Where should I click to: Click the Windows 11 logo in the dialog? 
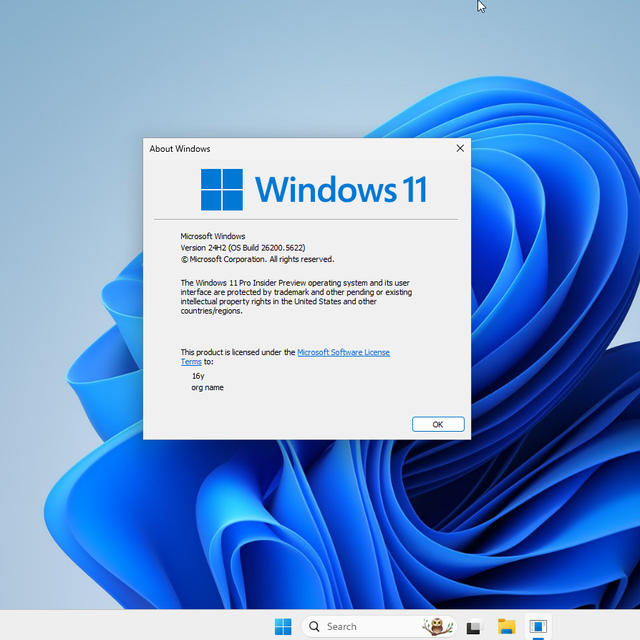tap(222, 189)
